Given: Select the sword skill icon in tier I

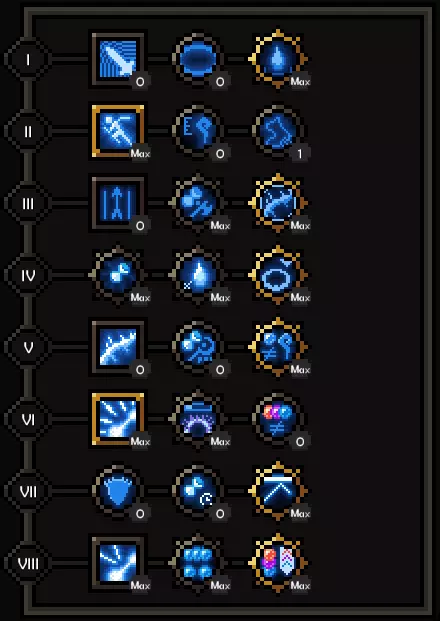Looking at the screenshot, I should [x=118, y=59].
